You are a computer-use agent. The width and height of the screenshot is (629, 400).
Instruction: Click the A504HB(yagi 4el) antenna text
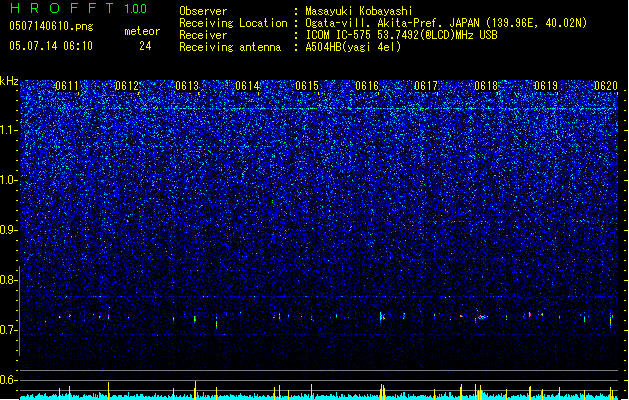coord(353,47)
